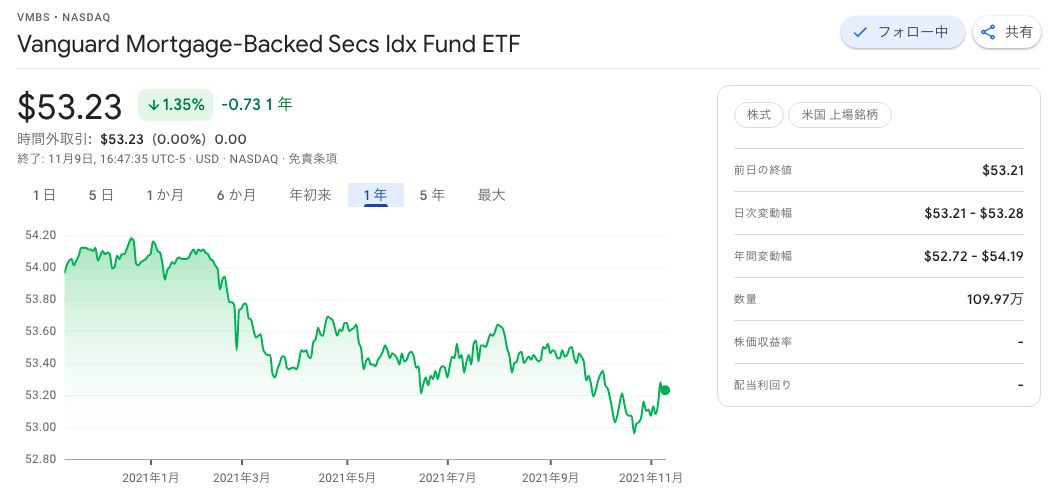This screenshot has height=497, width=1055.
Task: Select the 年初来 range tab
Action: 310,196
